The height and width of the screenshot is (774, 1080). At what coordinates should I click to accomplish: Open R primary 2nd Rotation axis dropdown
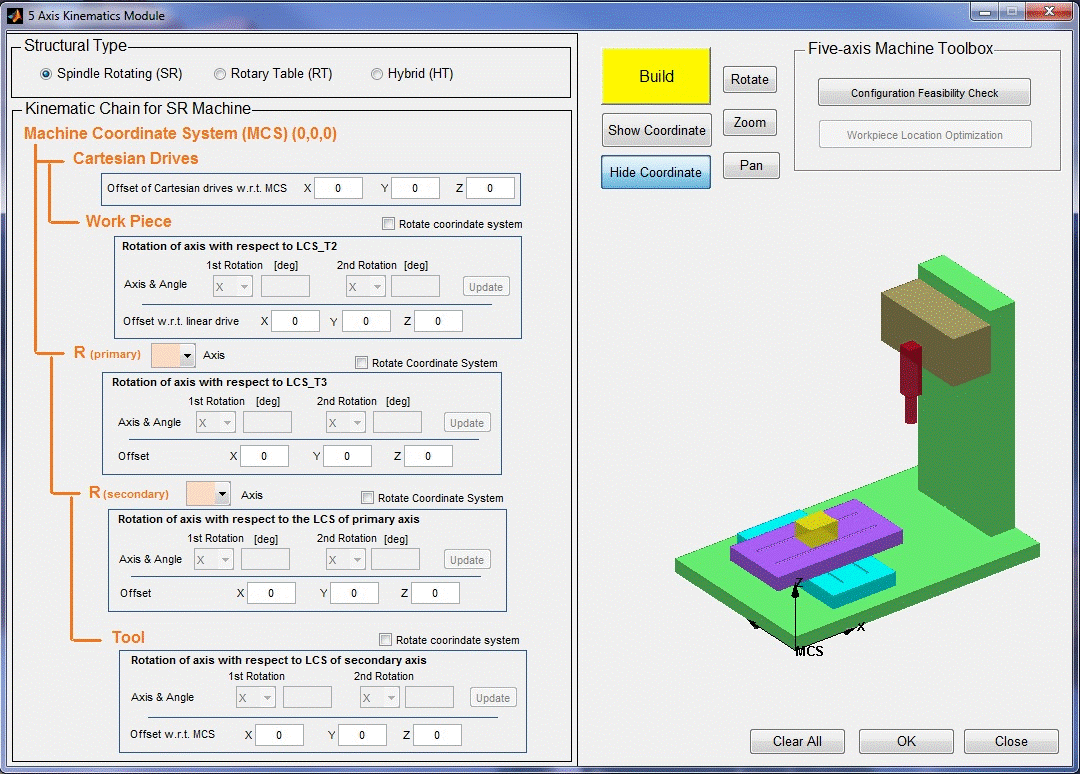(346, 422)
